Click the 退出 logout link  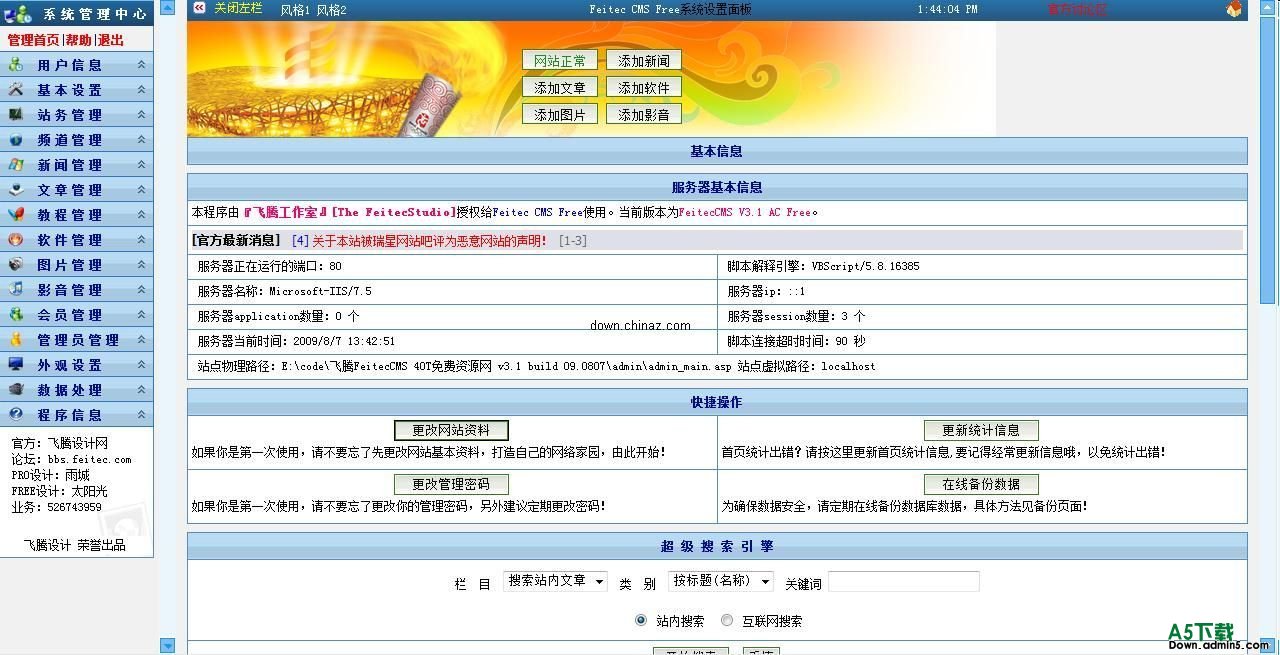point(111,40)
